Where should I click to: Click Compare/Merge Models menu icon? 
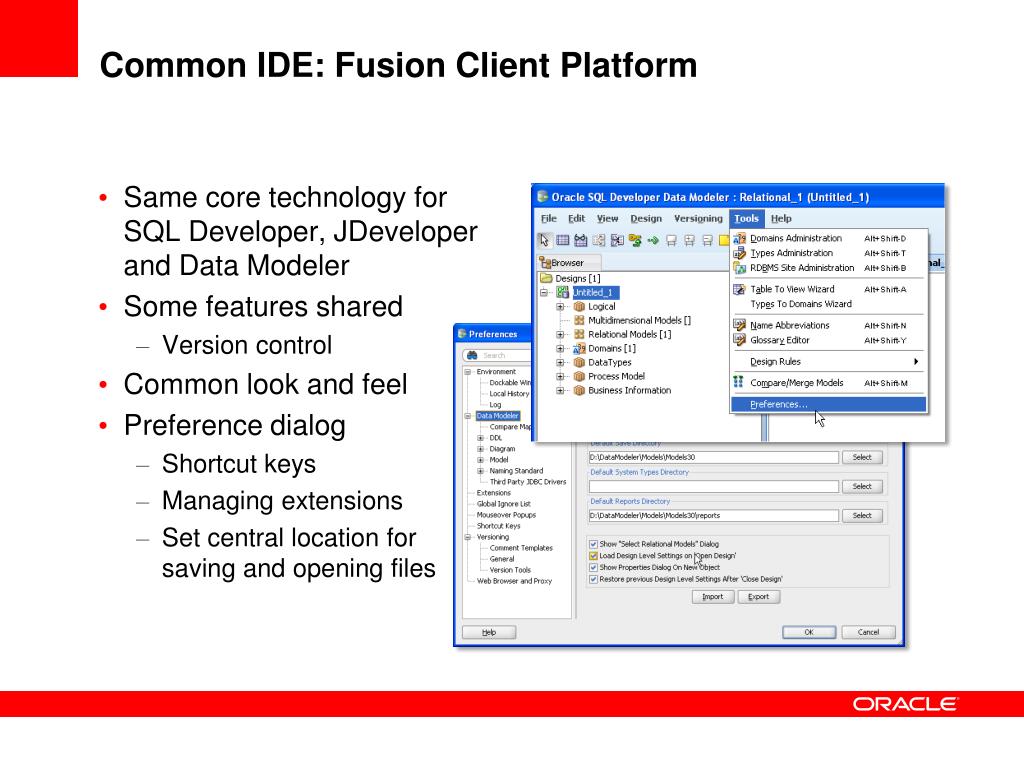[x=739, y=383]
